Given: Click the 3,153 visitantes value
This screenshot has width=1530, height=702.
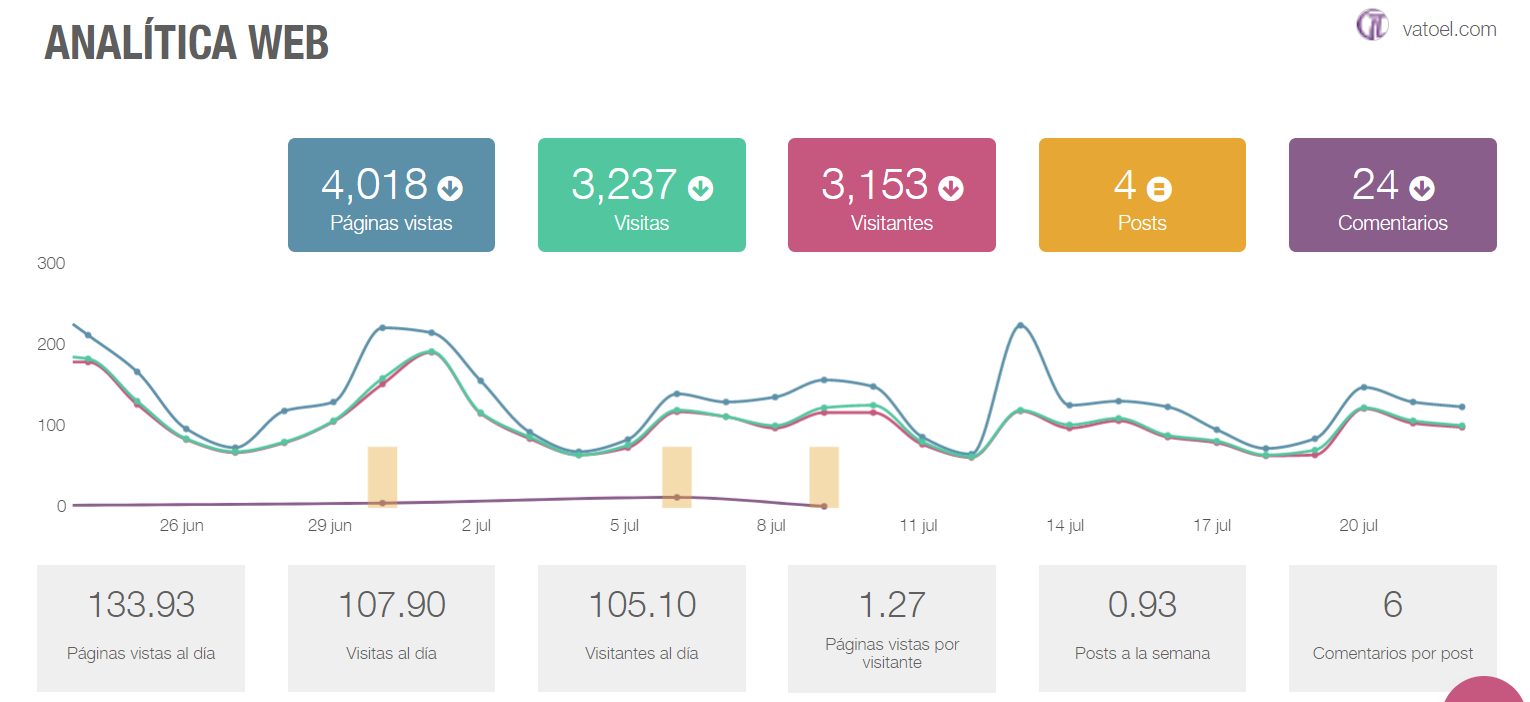Looking at the screenshot, I should point(875,185).
